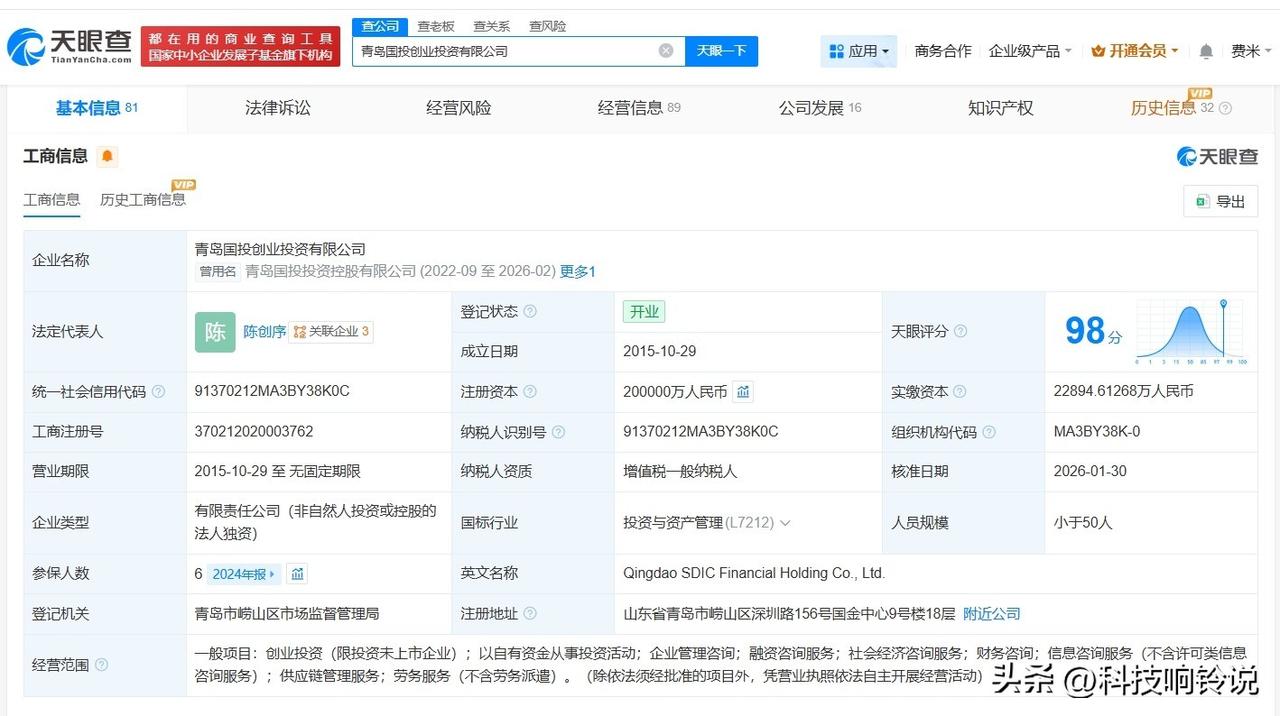Select the 查风险 search tab
The height and width of the screenshot is (716, 1280).
pyautogui.click(x=548, y=26)
